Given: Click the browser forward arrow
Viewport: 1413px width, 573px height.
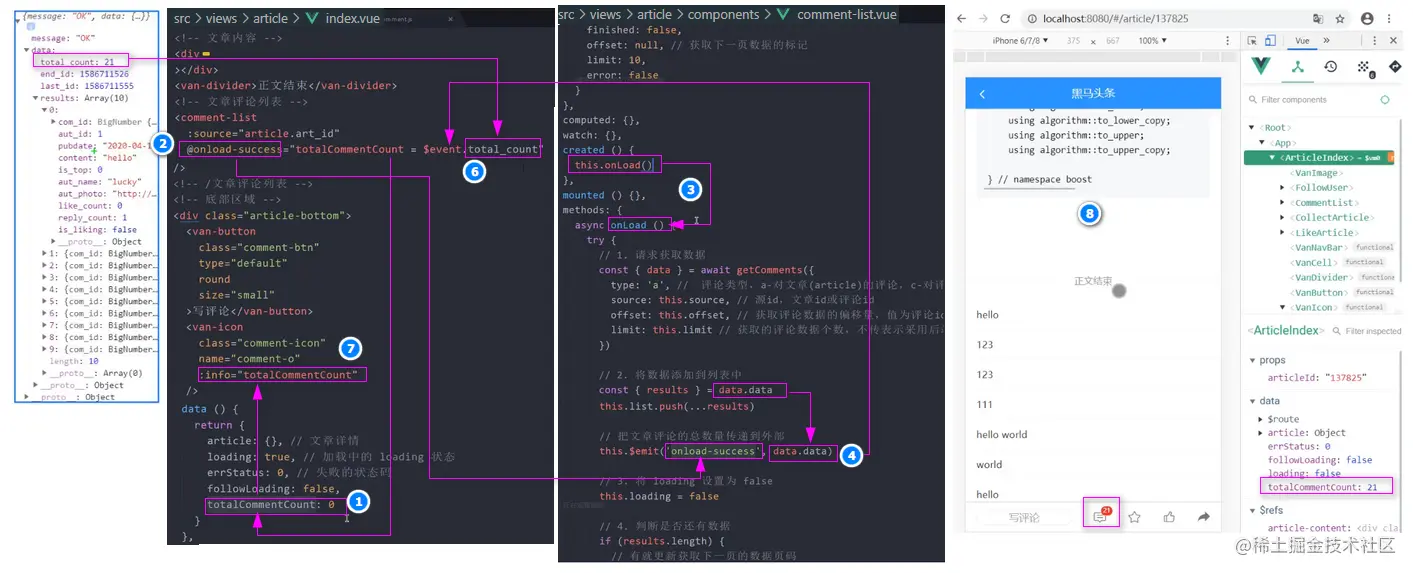Looking at the screenshot, I should [x=983, y=18].
